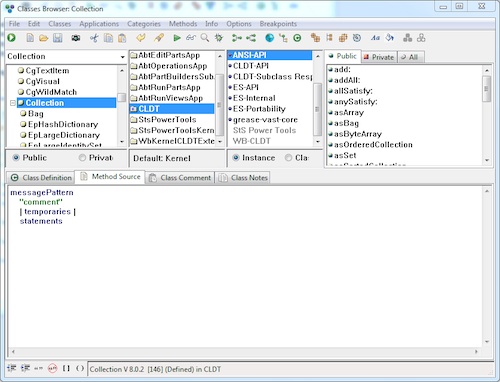Open the Collection combo box dropdown

pos(123,57)
